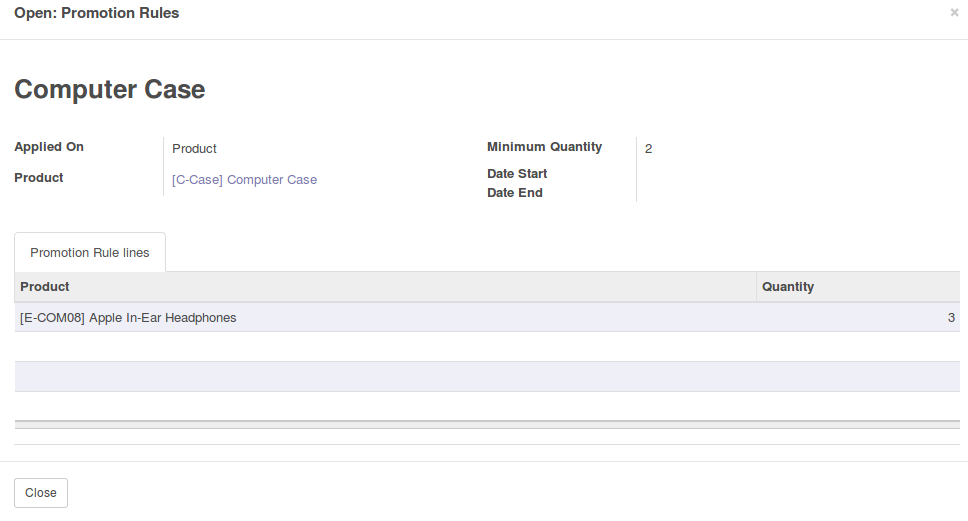Click the Computer Case heading

[x=110, y=90]
